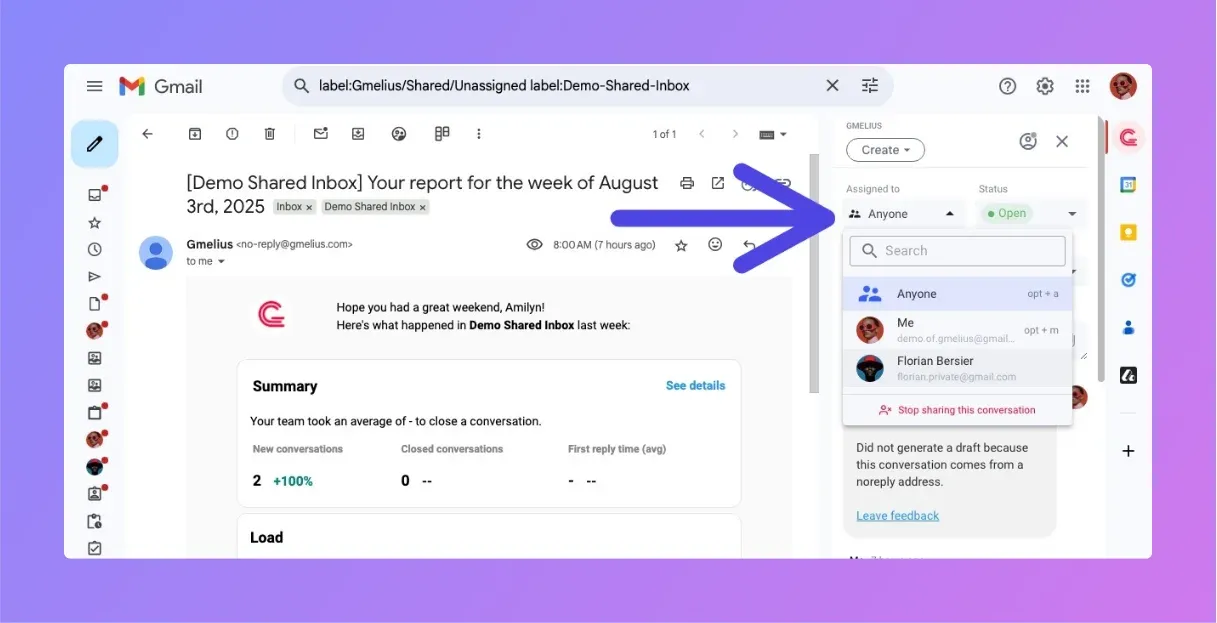The image size is (1217, 623).
Task: Click the 'Load' section heading
Action: pyautogui.click(x=267, y=537)
